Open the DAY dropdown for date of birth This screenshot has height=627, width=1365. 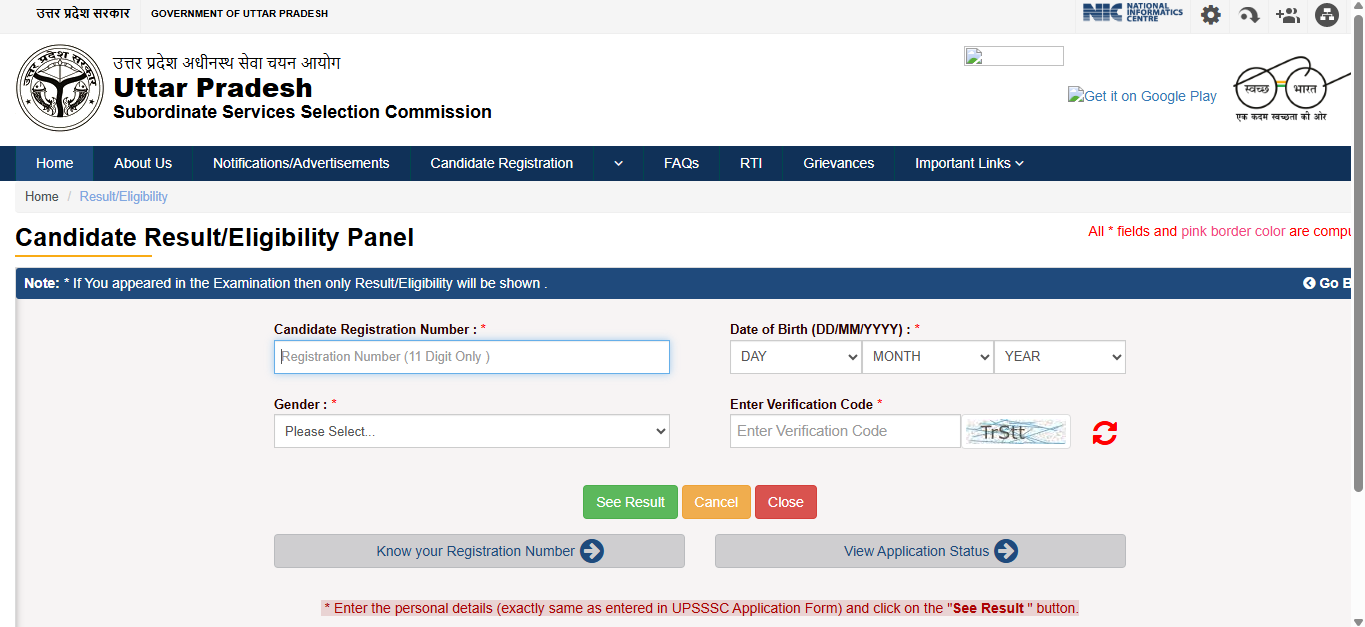[x=795, y=357]
